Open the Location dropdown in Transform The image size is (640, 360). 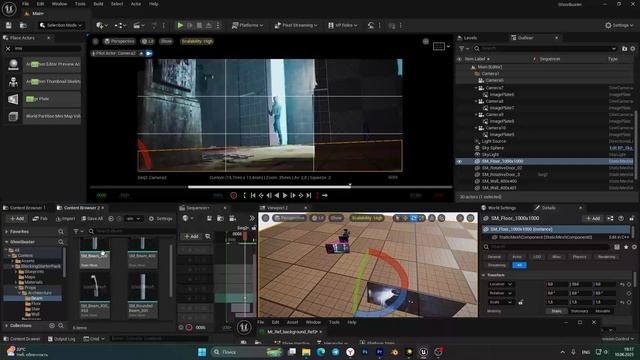500,284
